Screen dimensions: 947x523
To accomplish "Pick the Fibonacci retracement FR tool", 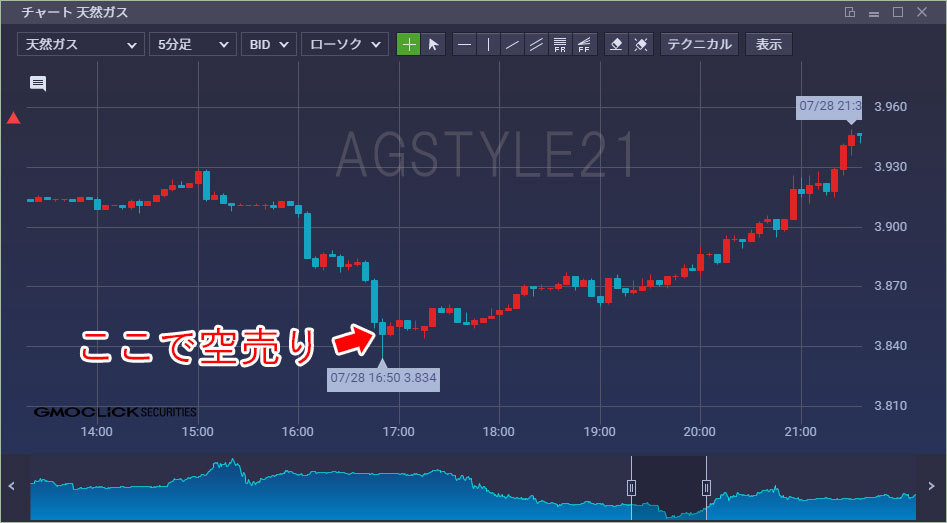I will [560, 44].
